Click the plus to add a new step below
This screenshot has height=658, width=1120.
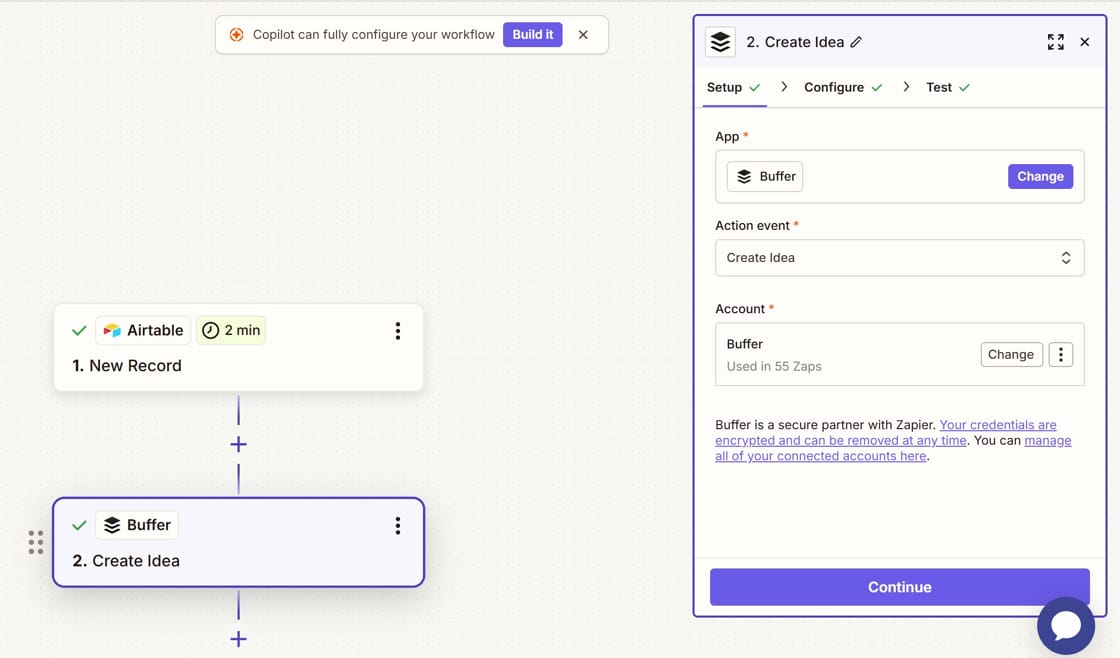pos(238,638)
